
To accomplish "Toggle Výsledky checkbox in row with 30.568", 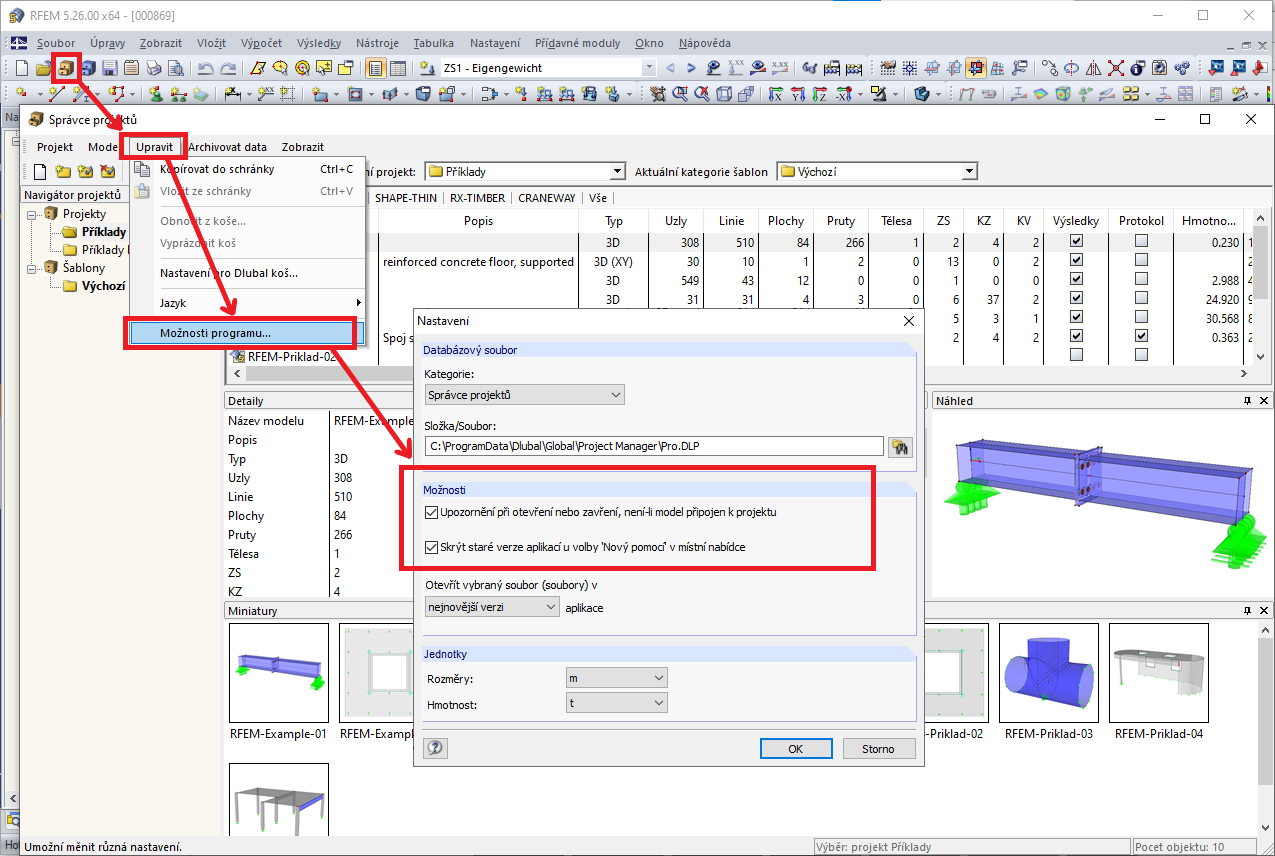I will point(1076,318).
